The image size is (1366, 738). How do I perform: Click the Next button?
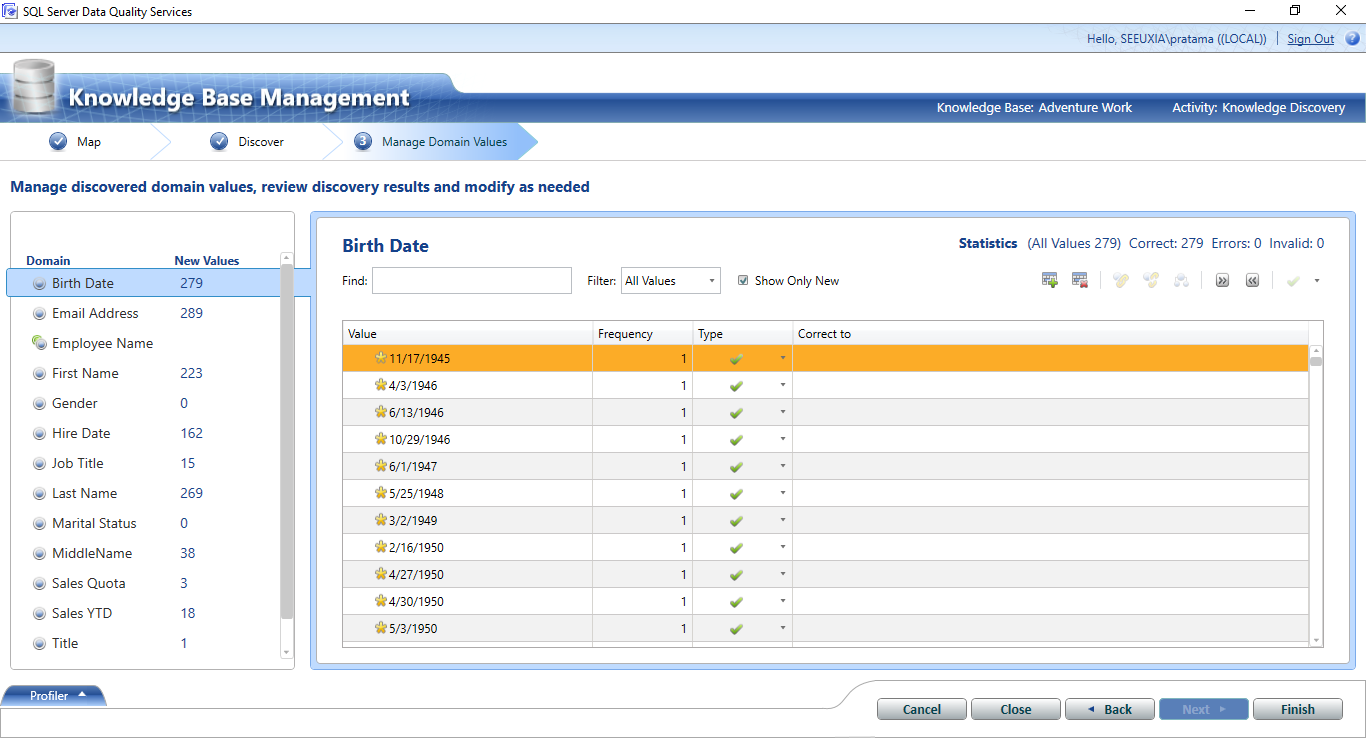pyautogui.click(x=1204, y=709)
